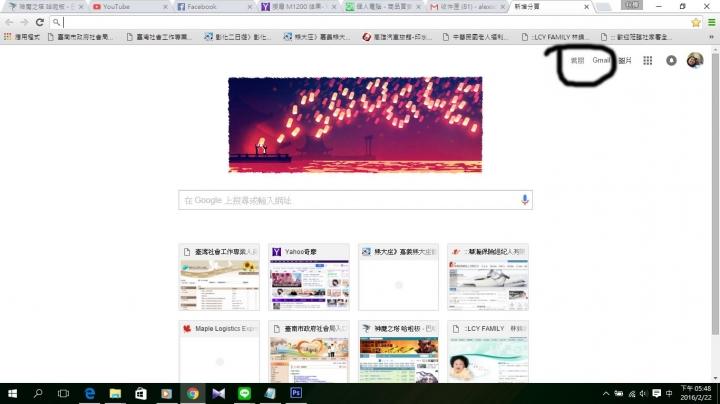This screenshot has width=720, height=404.
Task: Switch to the Gmail inbox tab
Action: point(468,6)
